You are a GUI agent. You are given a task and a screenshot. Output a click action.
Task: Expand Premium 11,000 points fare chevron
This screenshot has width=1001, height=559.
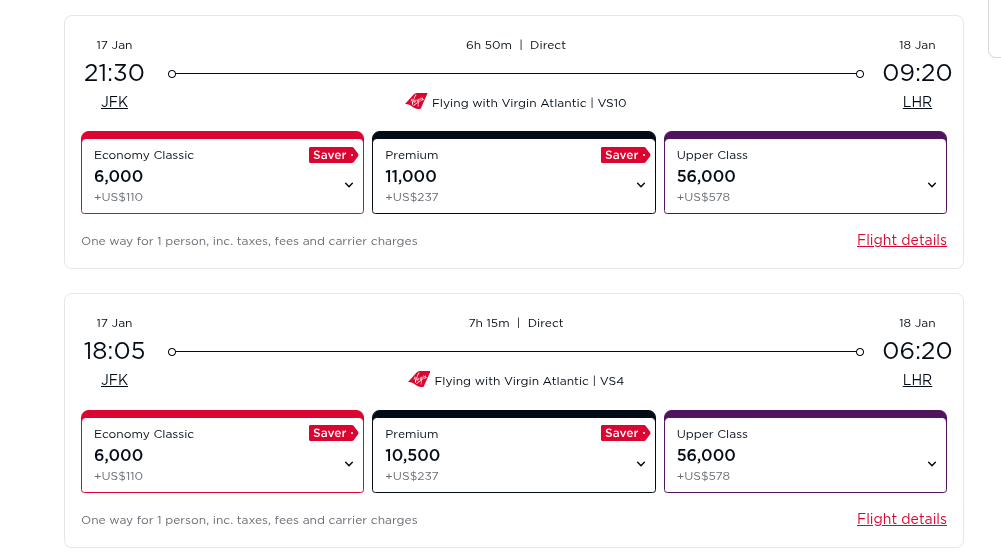(641, 184)
